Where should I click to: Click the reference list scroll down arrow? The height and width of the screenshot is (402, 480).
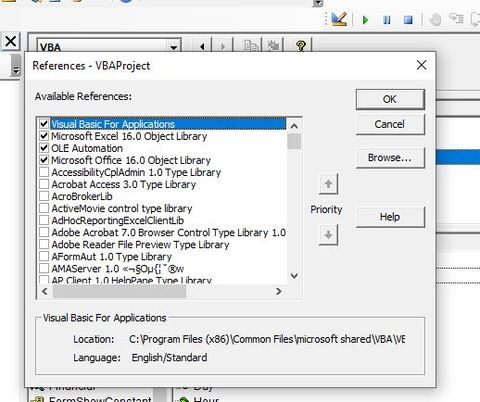(294, 276)
